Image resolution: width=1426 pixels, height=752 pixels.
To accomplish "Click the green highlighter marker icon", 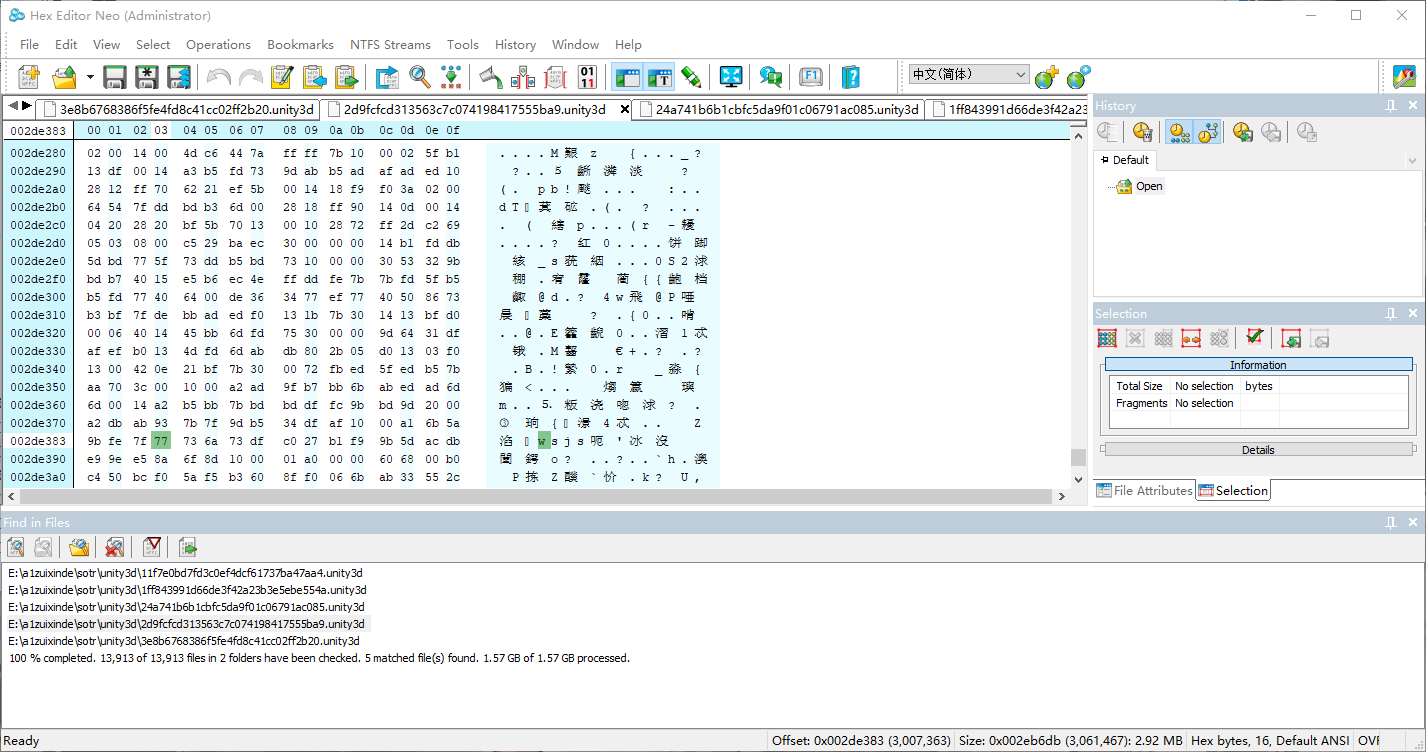I will (x=691, y=77).
